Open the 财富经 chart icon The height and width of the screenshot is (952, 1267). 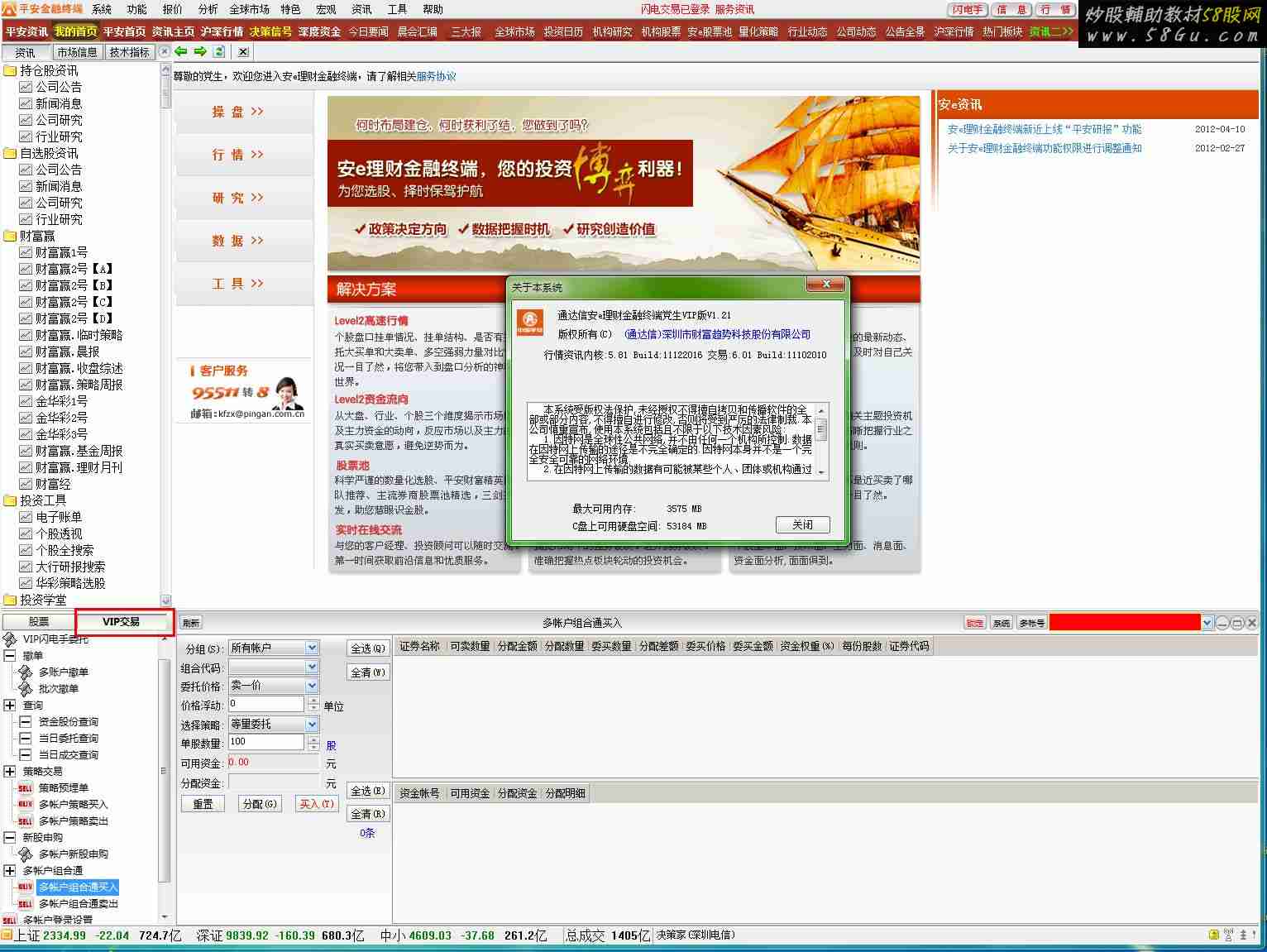[x=26, y=484]
